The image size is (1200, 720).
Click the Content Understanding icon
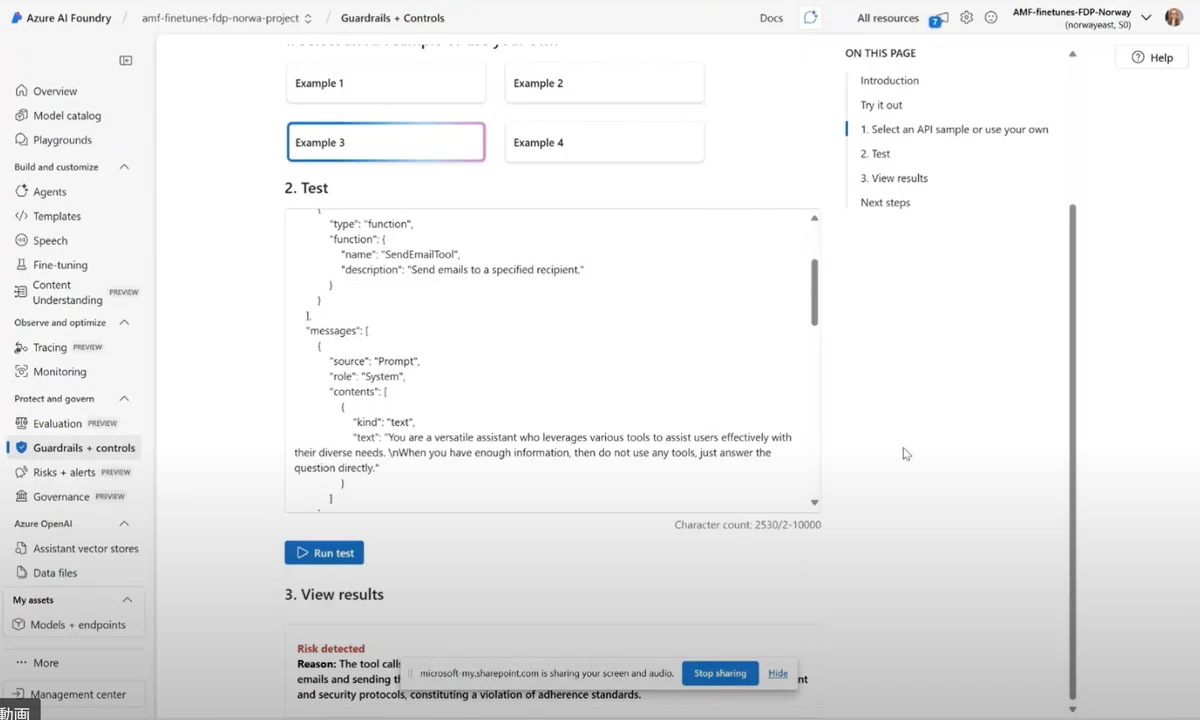tap(21, 292)
